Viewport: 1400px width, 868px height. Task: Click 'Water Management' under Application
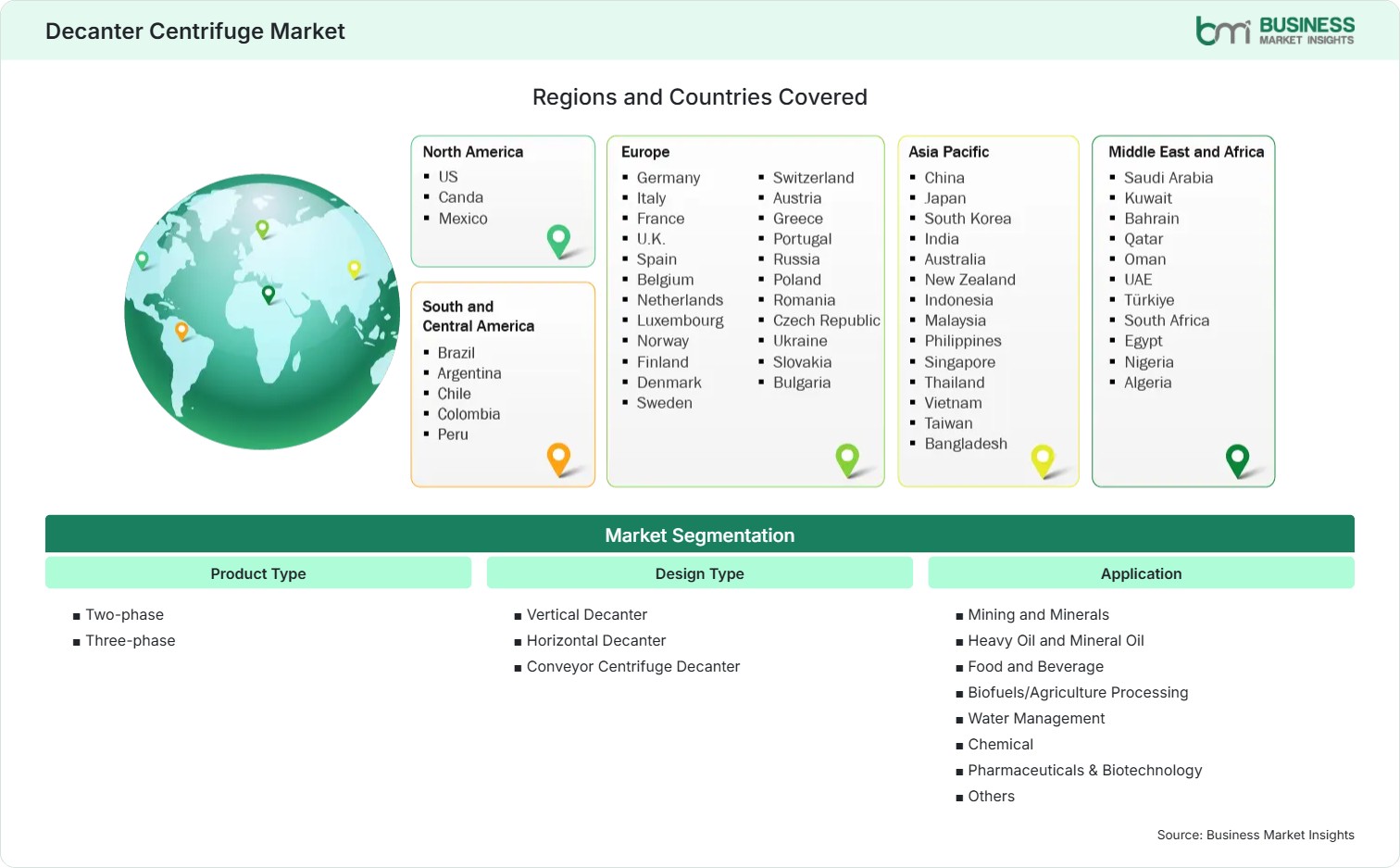point(1036,719)
